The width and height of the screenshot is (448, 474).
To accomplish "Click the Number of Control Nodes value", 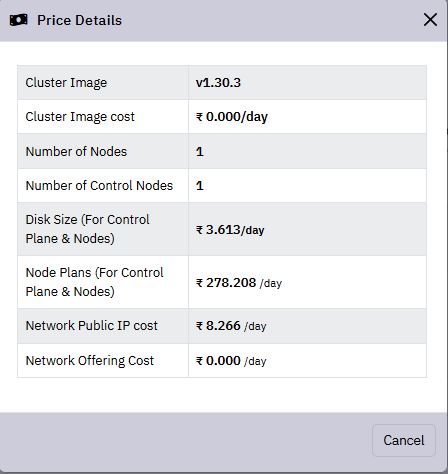I will (x=200, y=185).
